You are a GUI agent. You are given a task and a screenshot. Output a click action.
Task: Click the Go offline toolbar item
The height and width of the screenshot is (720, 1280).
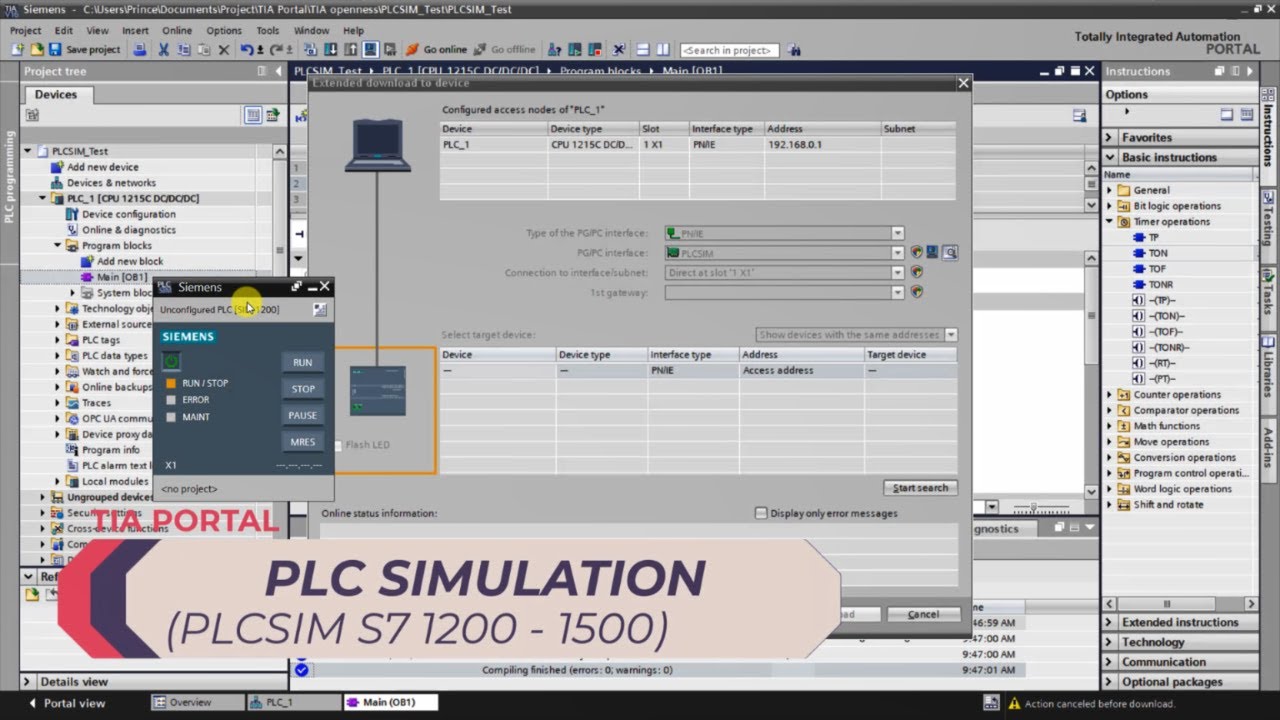507,50
